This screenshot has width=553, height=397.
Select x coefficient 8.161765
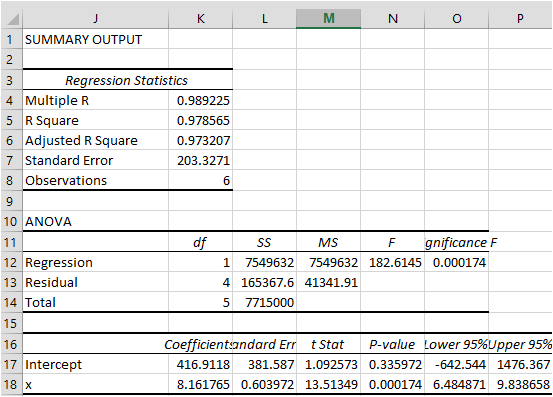(200, 384)
